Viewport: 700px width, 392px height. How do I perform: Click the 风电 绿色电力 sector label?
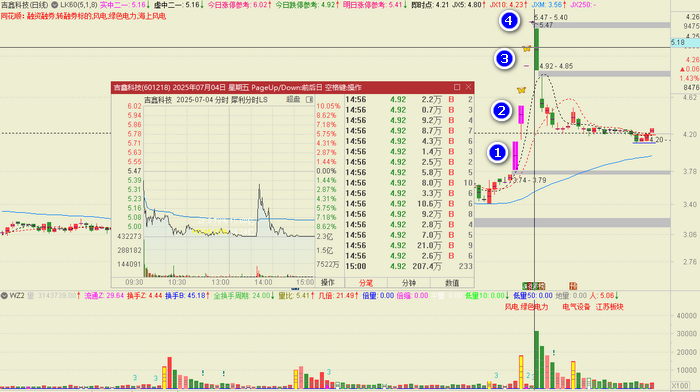pyautogui.click(x=526, y=307)
